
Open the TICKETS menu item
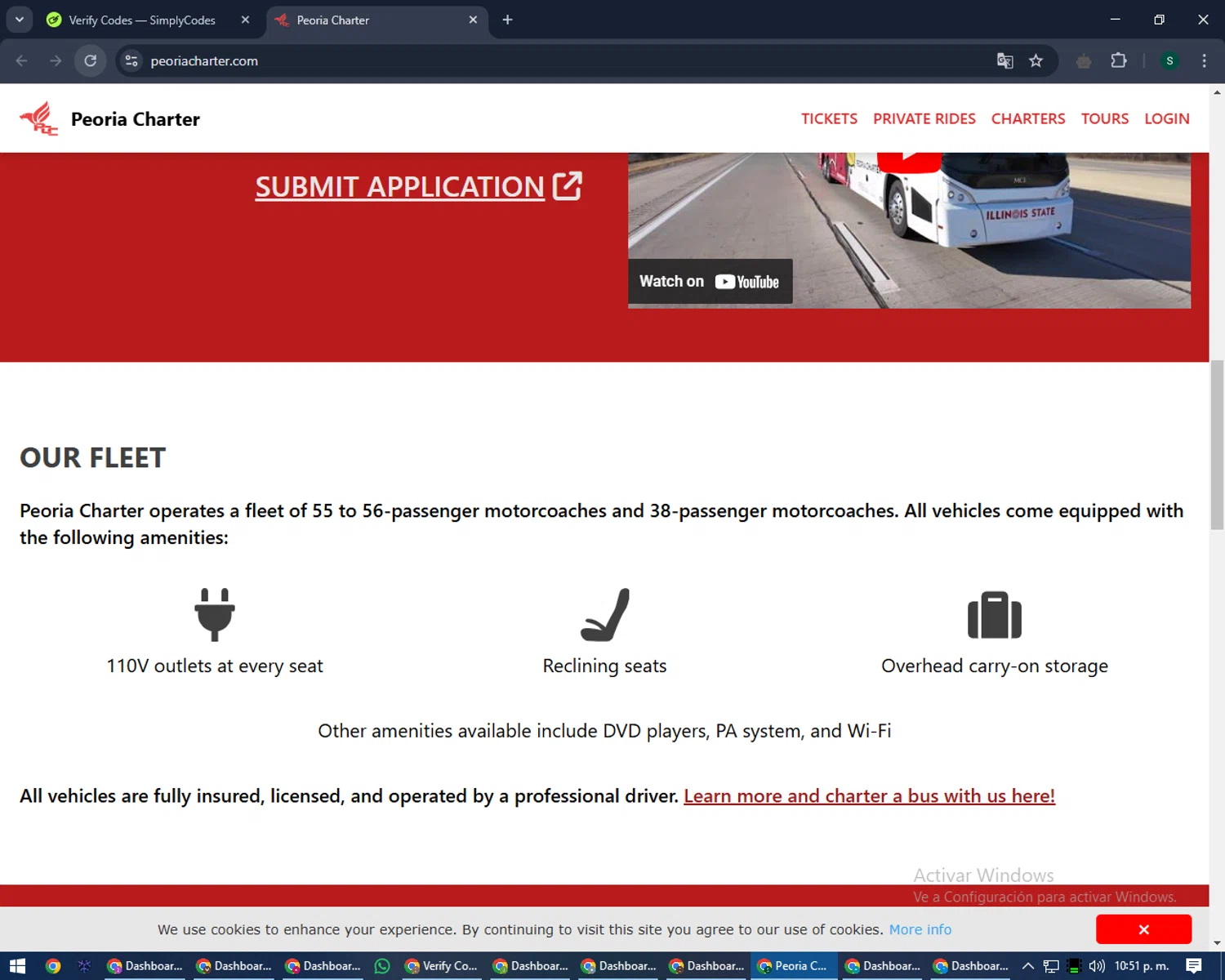tap(829, 118)
